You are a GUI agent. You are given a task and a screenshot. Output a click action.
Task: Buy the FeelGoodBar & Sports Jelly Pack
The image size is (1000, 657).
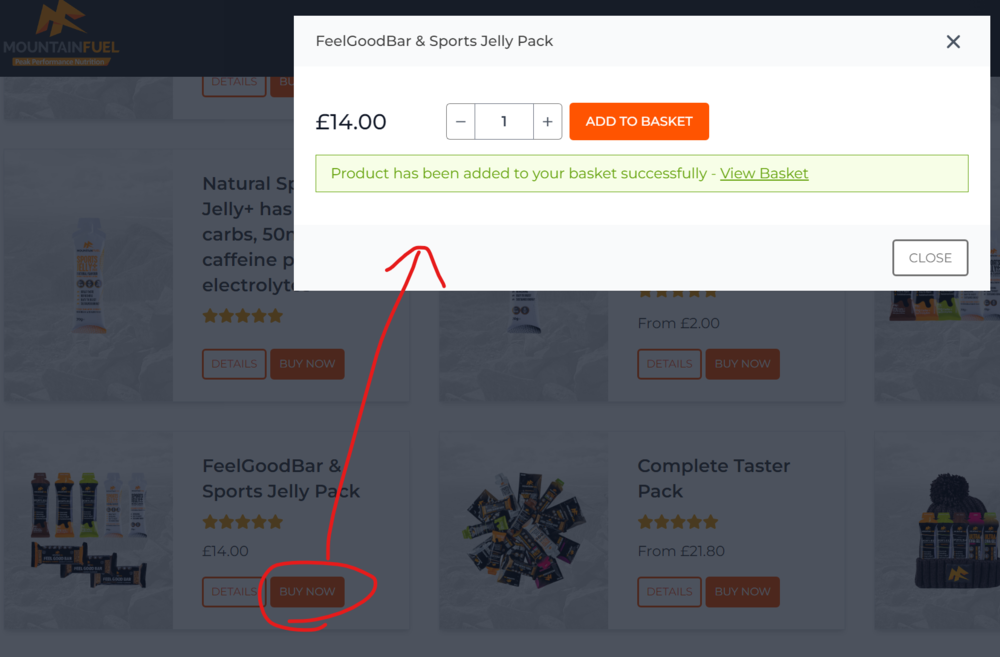[307, 591]
